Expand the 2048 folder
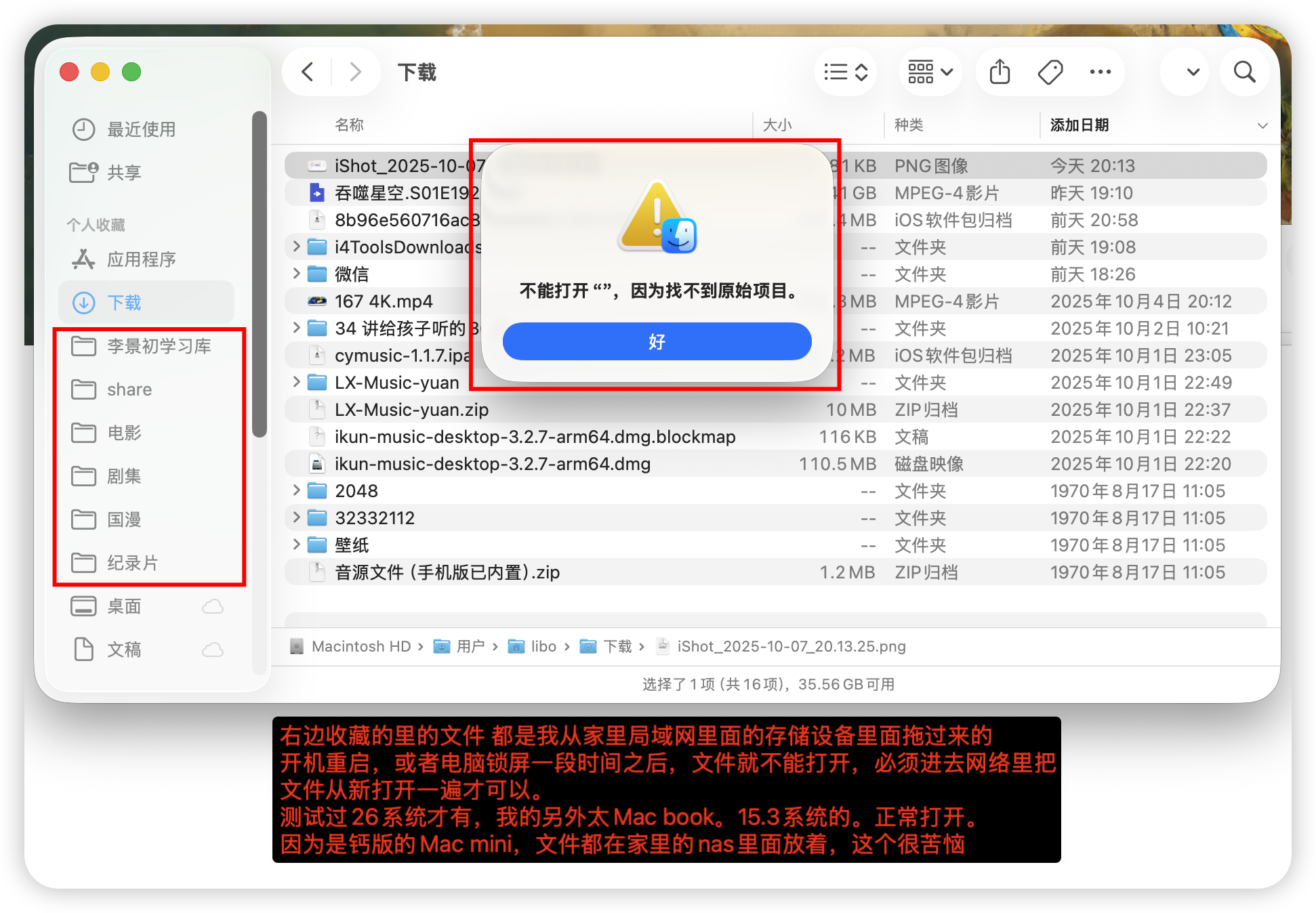Screen dimensions: 1316x913 click(296, 490)
